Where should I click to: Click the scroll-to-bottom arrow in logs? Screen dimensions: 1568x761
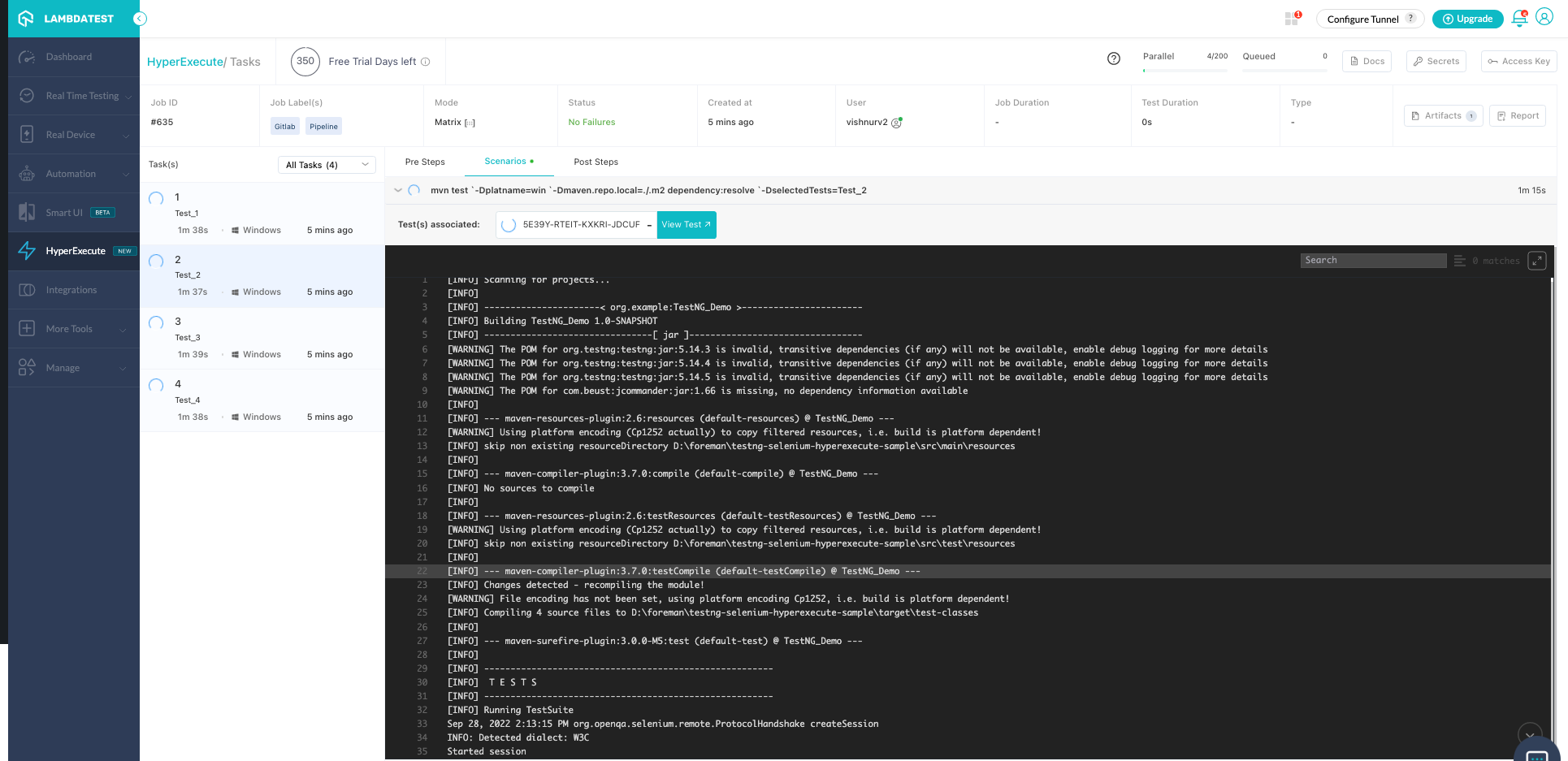[1529, 734]
